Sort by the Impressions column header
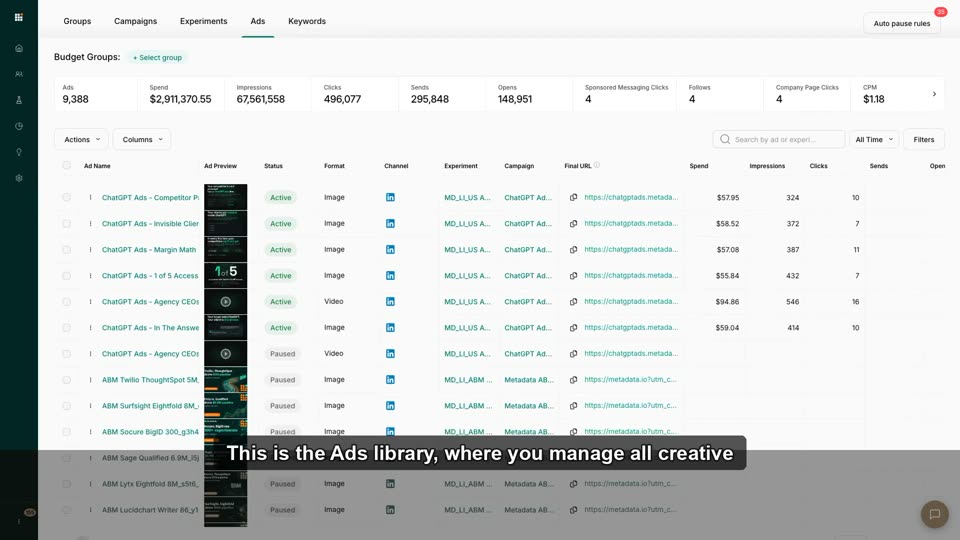The image size is (960, 540). click(767, 166)
